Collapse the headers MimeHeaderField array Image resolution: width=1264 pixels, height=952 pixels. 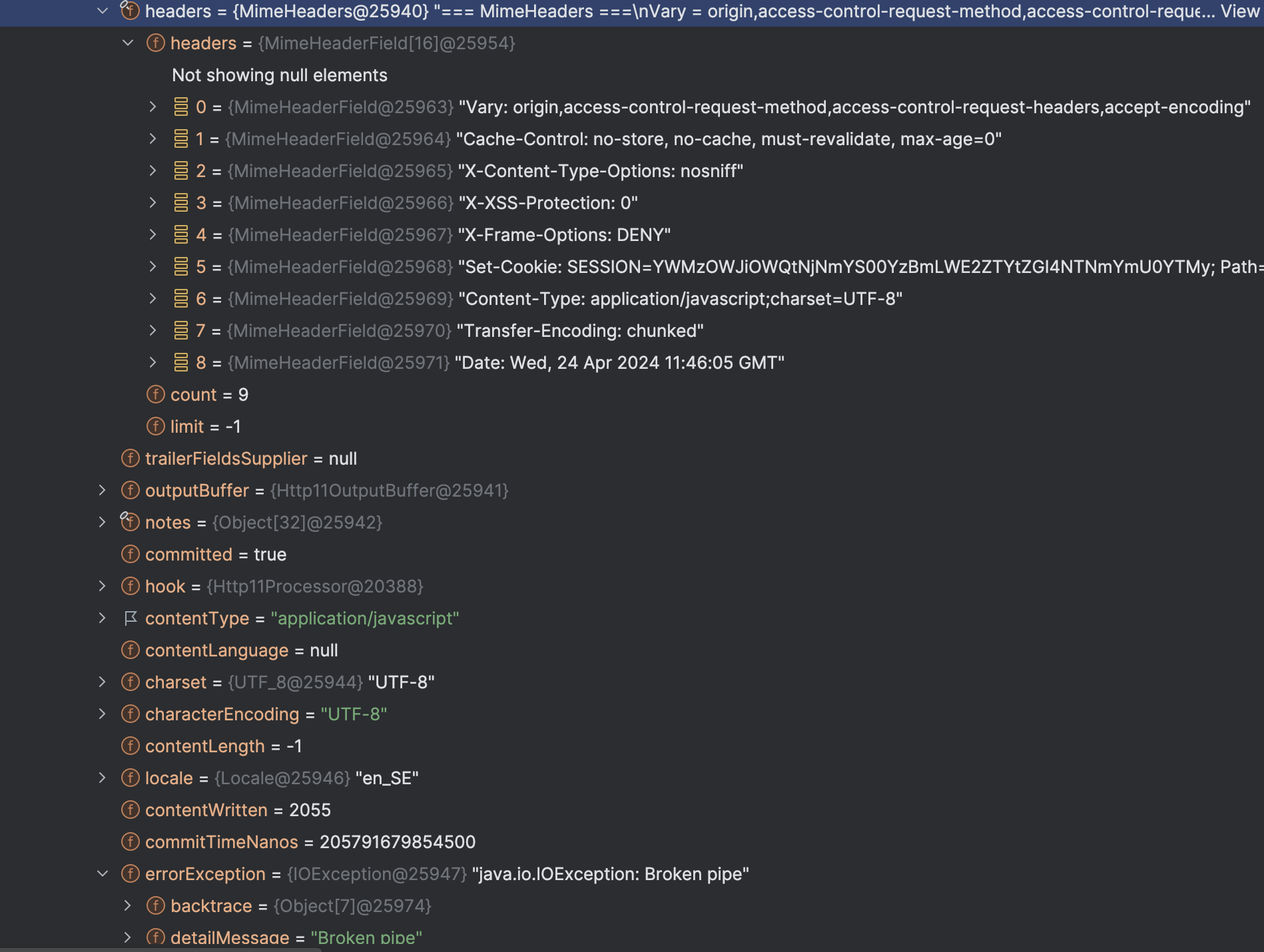pyautogui.click(x=127, y=43)
